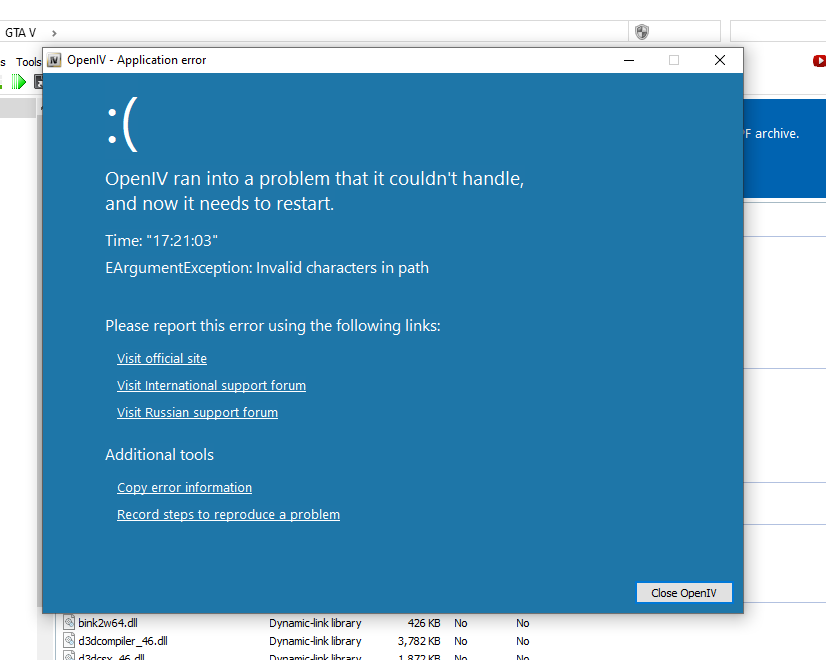Select the d3dcompiler_46.dll file name
826x660 pixels.
point(123,641)
